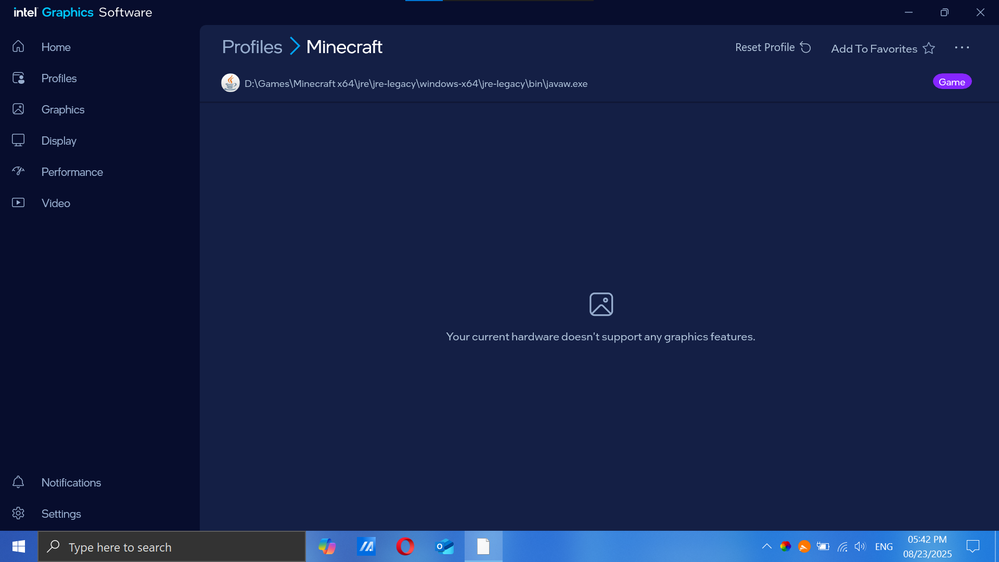Click the favorites star icon
The height and width of the screenshot is (562, 999).
(929, 48)
